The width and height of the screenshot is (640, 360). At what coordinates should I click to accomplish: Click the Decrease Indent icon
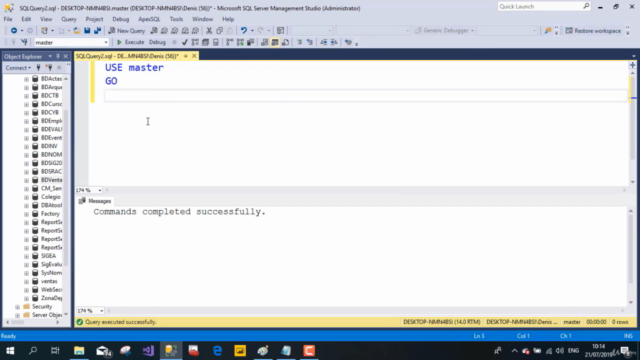324,42
